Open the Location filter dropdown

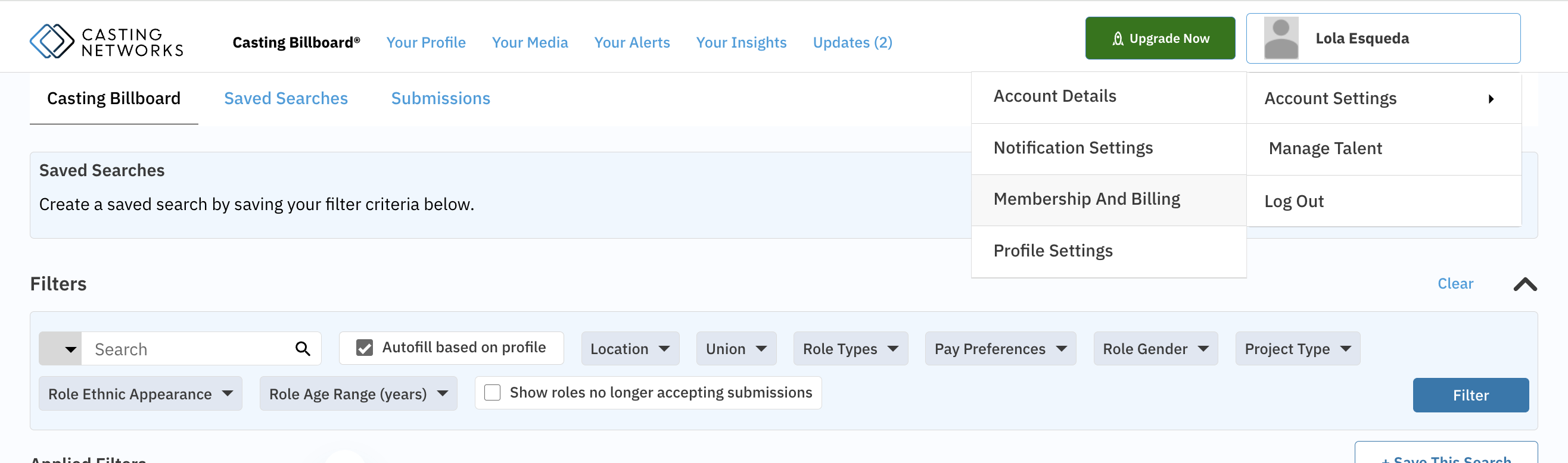click(630, 349)
